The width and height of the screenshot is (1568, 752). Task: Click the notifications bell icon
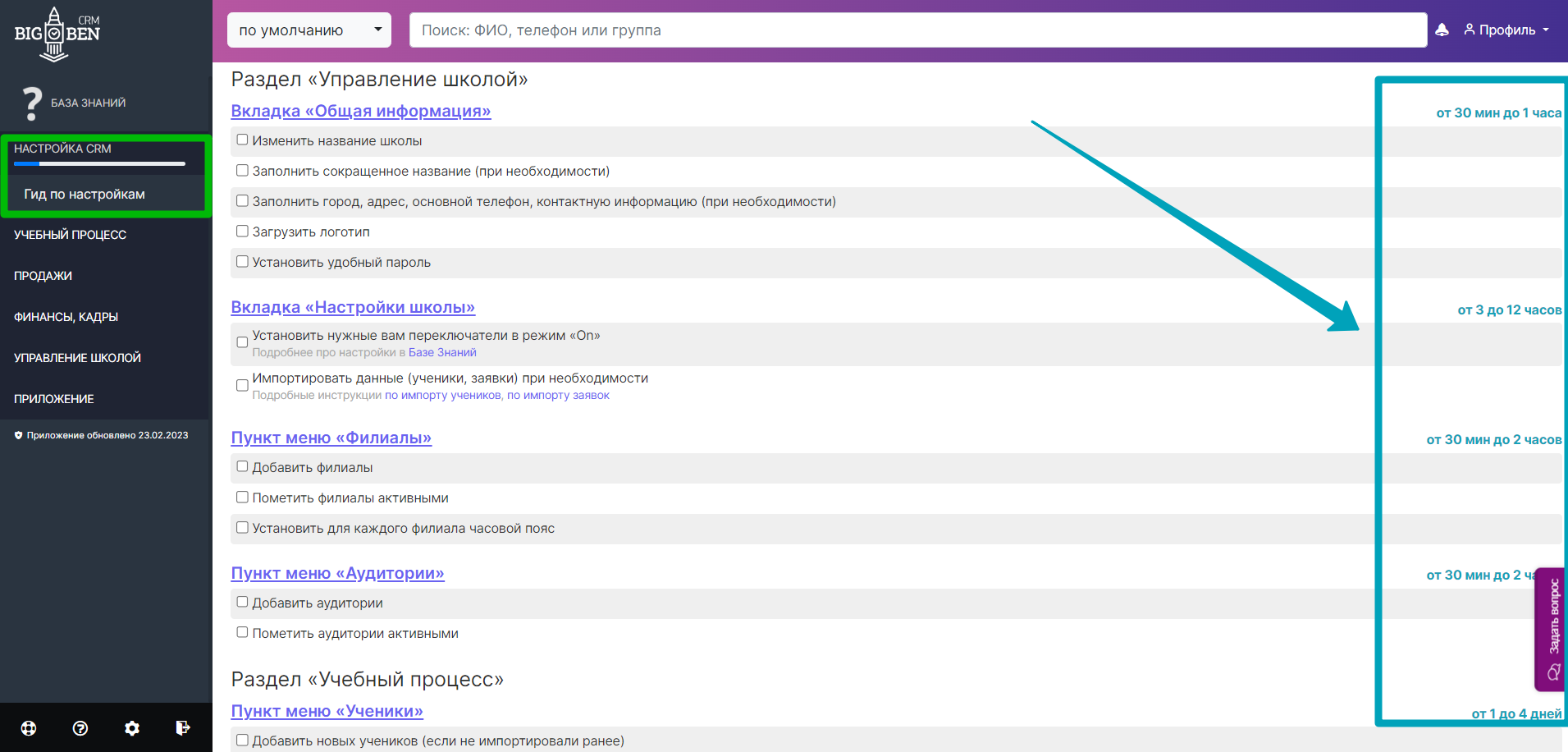(1442, 30)
